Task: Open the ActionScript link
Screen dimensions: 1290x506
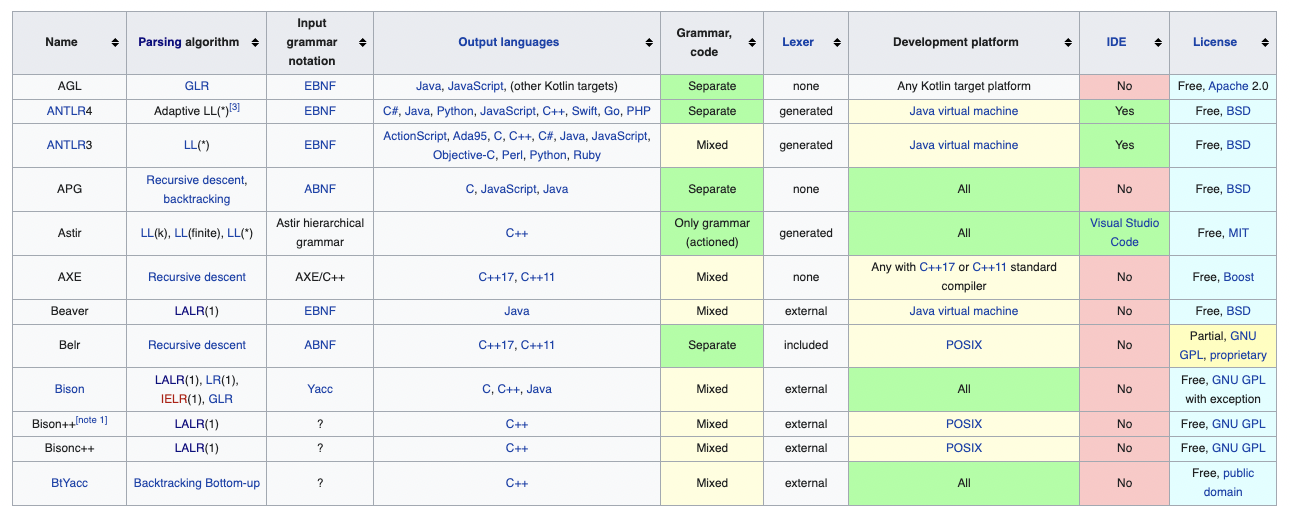Action: [414, 135]
